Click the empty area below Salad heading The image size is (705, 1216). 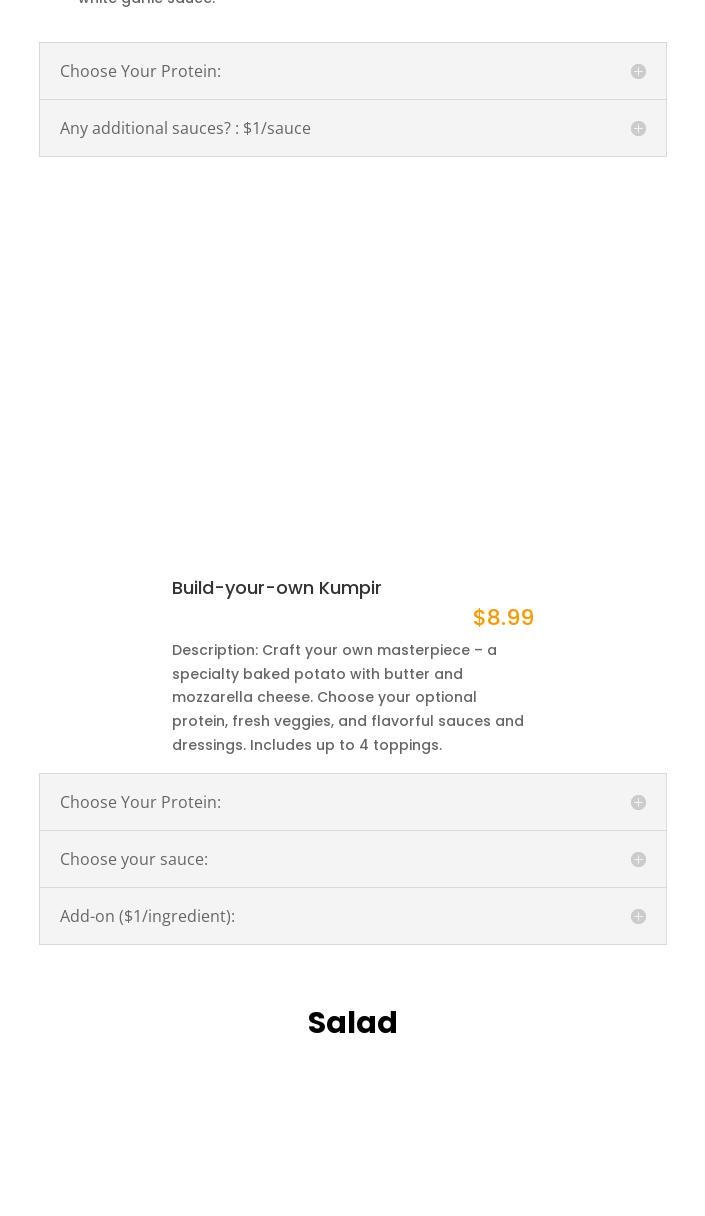pos(352,1140)
